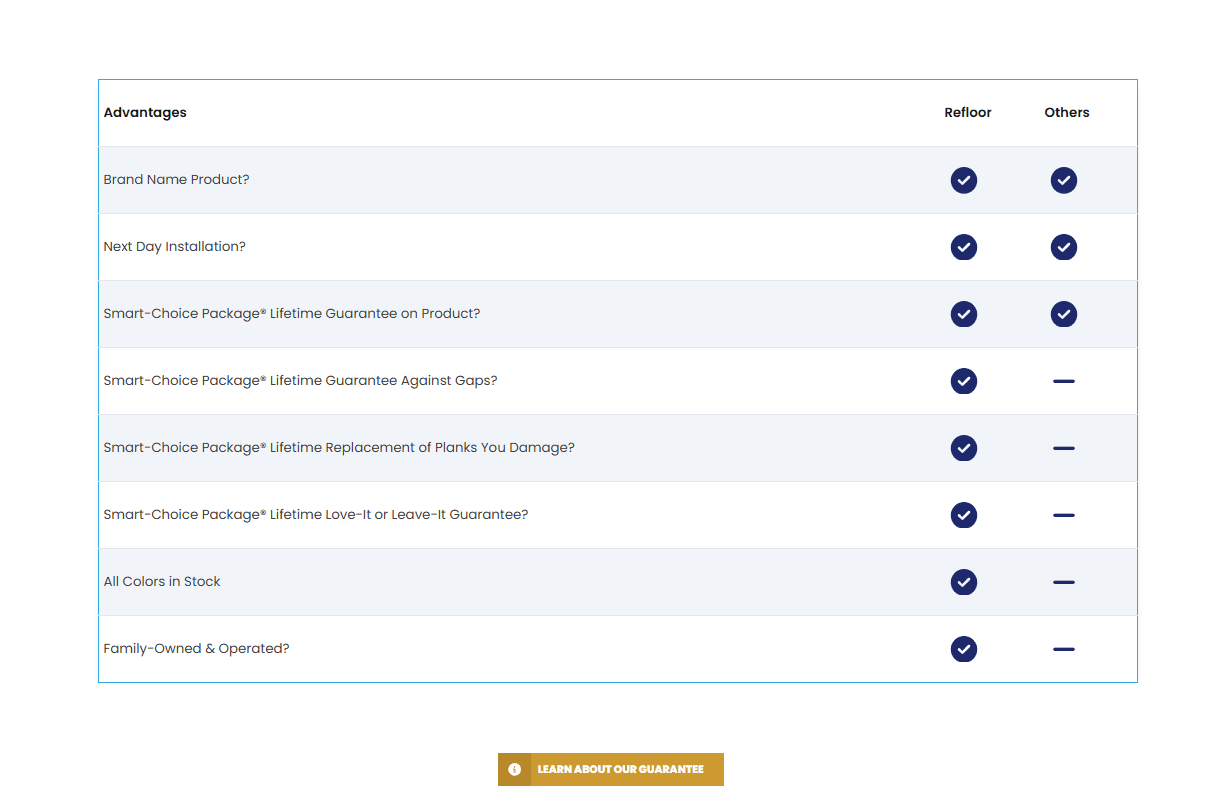Viewport: 1224px width, 808px height.
Task: Click Refloor checkmark for Replacement of Planks
Action: pyautogui.click(x=963, y=448)
